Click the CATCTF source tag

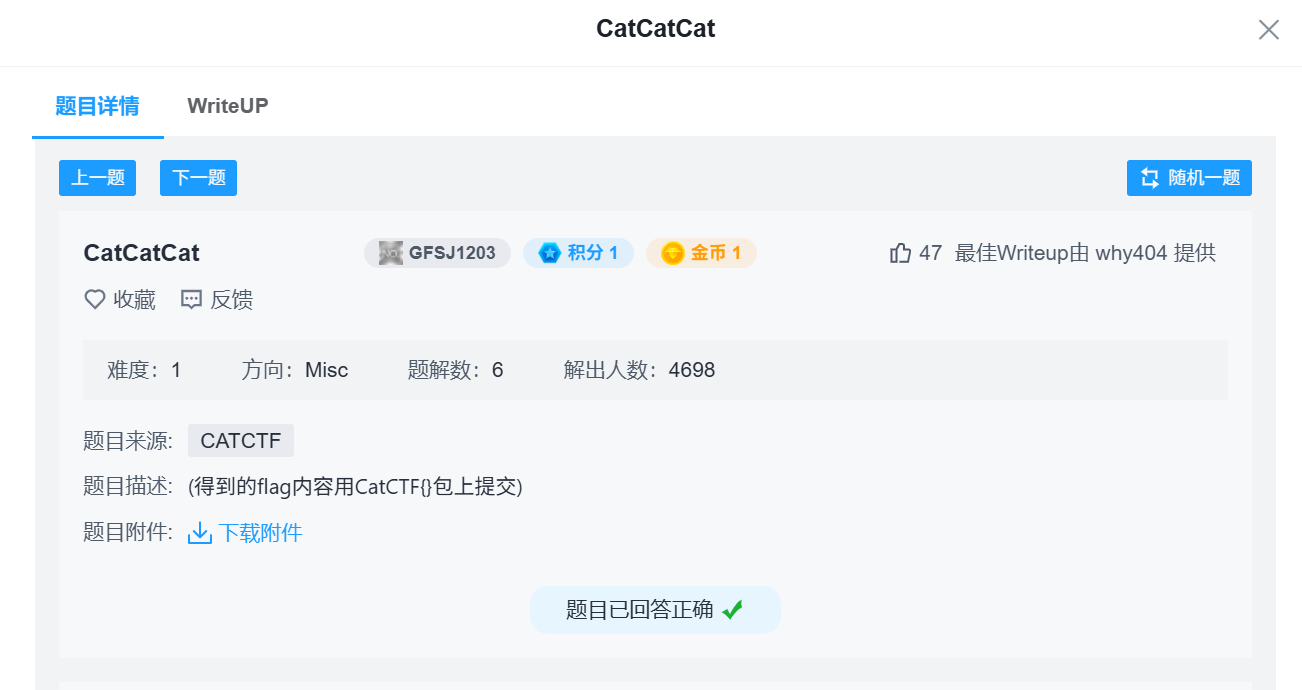[x=240, y=440]
